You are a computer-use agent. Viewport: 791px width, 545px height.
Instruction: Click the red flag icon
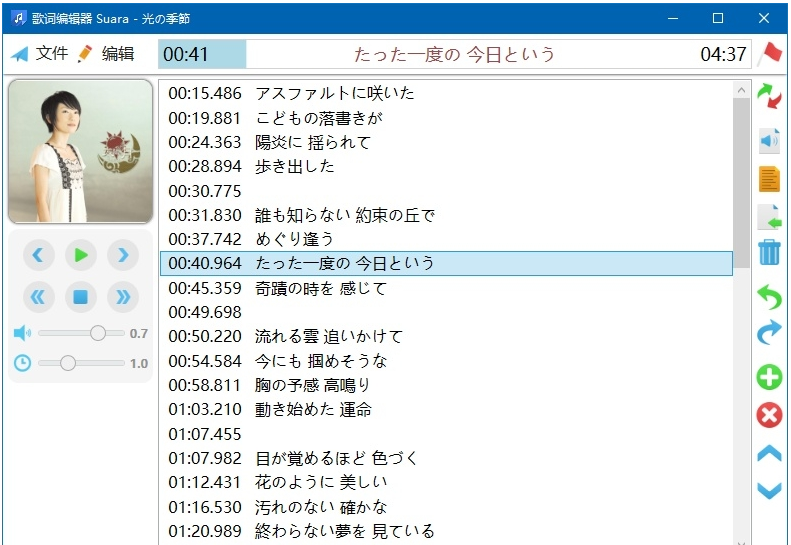tap(770, 53)
